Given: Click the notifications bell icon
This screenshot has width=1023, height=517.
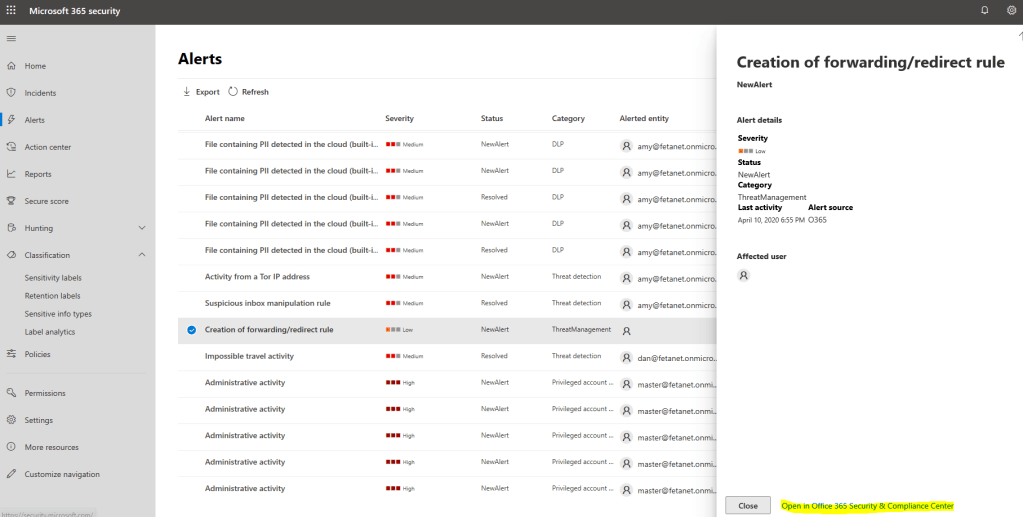Looking at the screenshot, I should [x=984, y=10].
